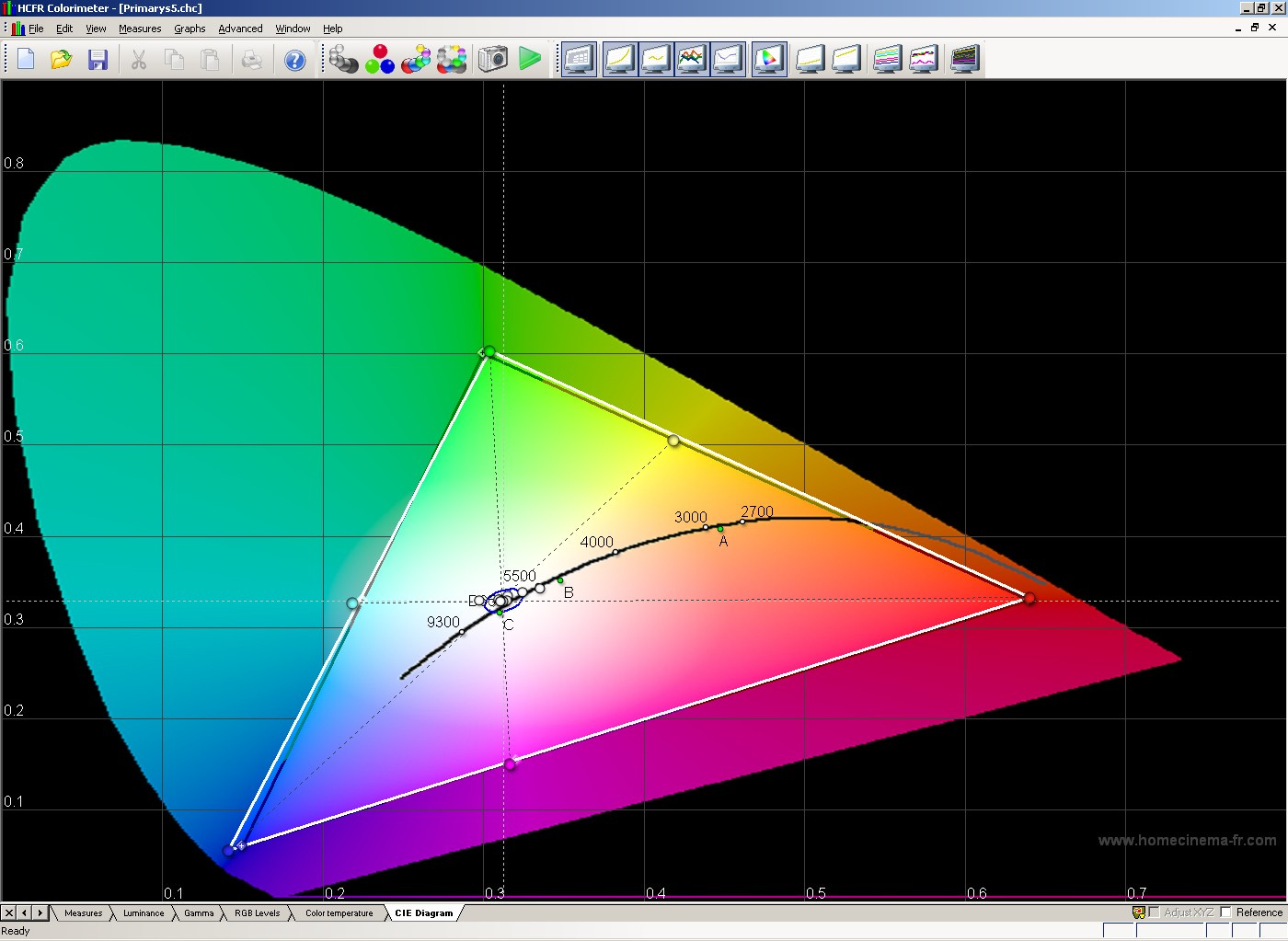Open the Edit menu
This screenshot has height=941, width=1288.
click(64, 29)
